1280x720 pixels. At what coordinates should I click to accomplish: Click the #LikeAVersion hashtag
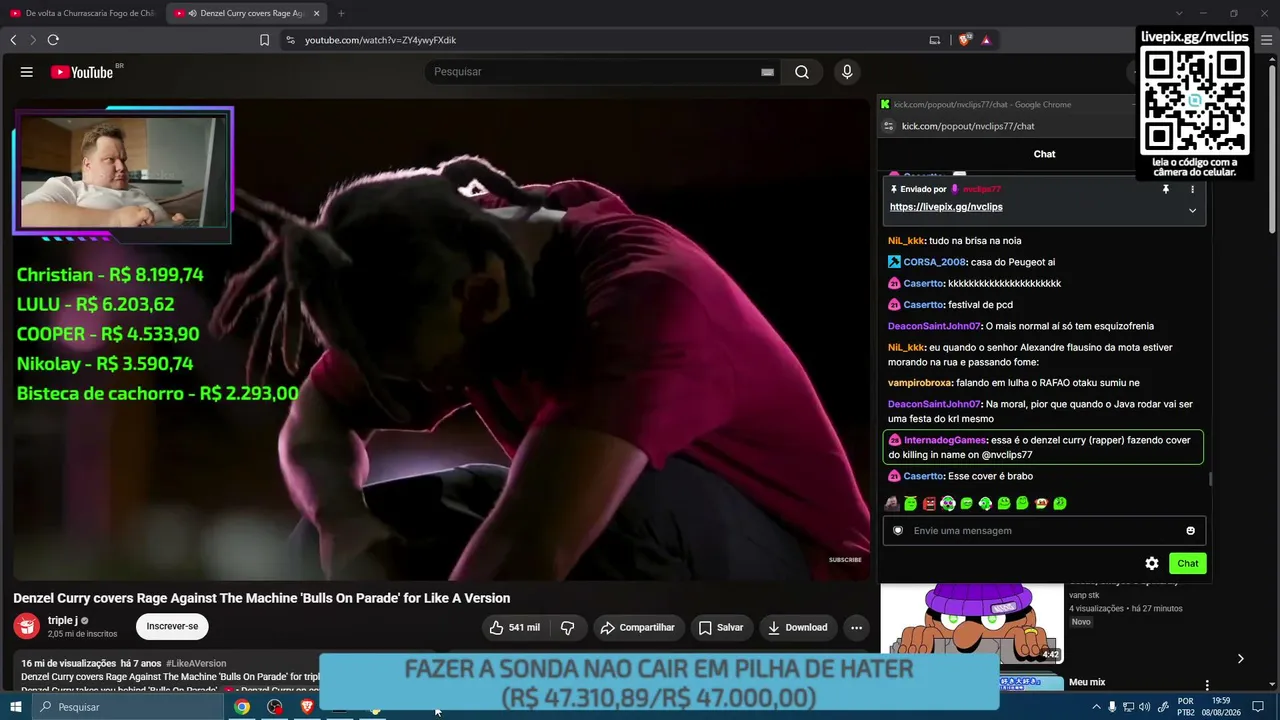click(x=196, y=663)
